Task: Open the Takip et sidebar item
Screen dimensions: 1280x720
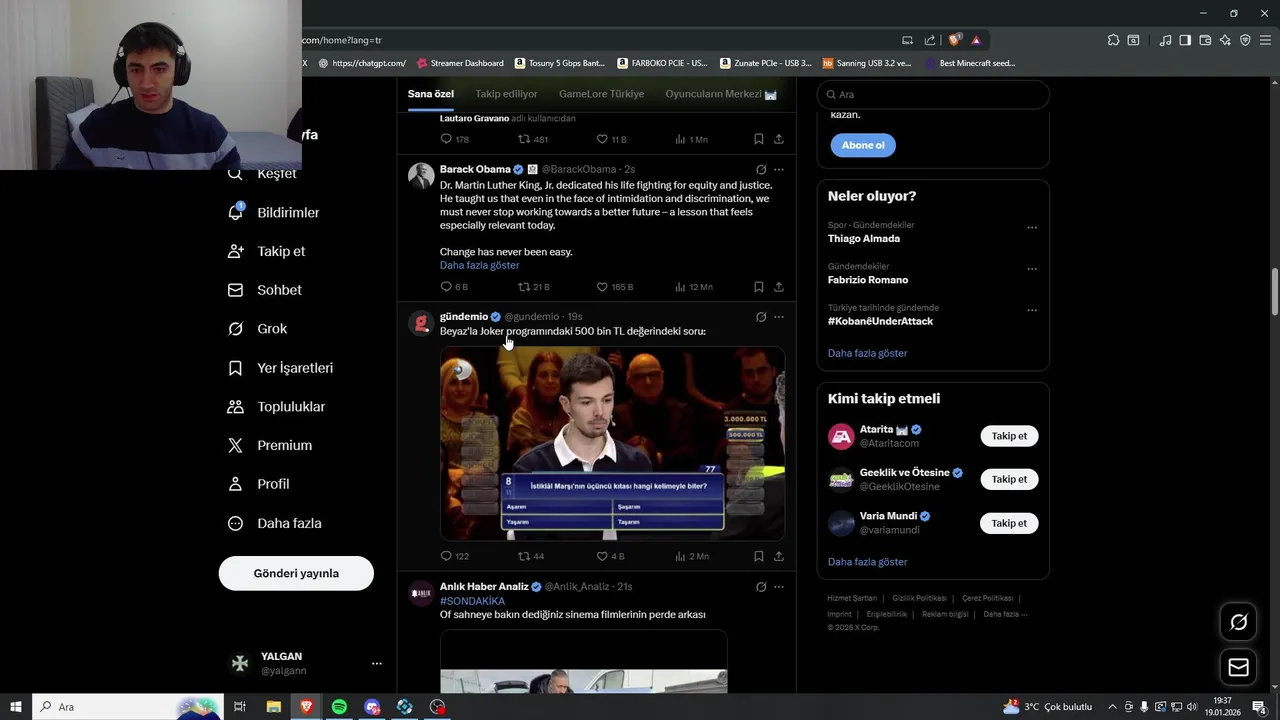Action: [x=267, y=251]
